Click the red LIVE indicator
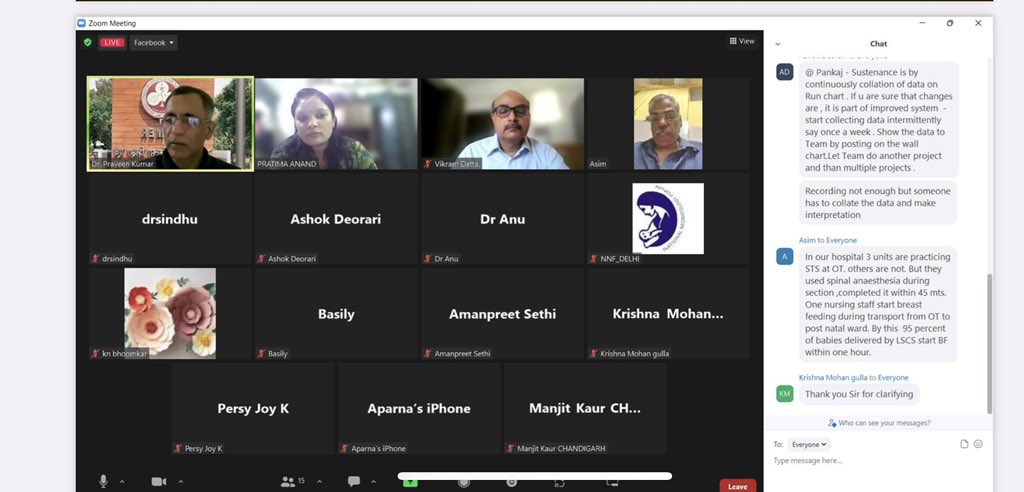Viewport: 1024px width, 492px height. [112, 42]
